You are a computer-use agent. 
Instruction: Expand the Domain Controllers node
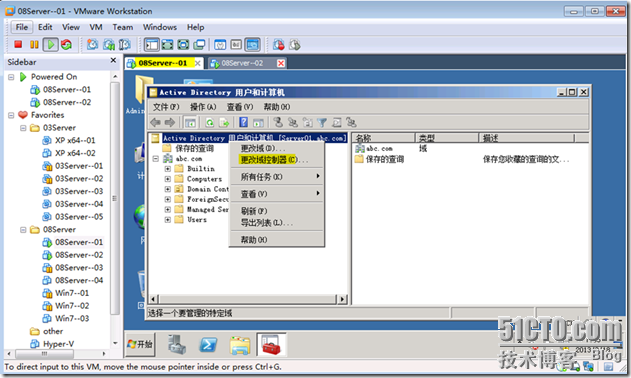pos(168,189)
